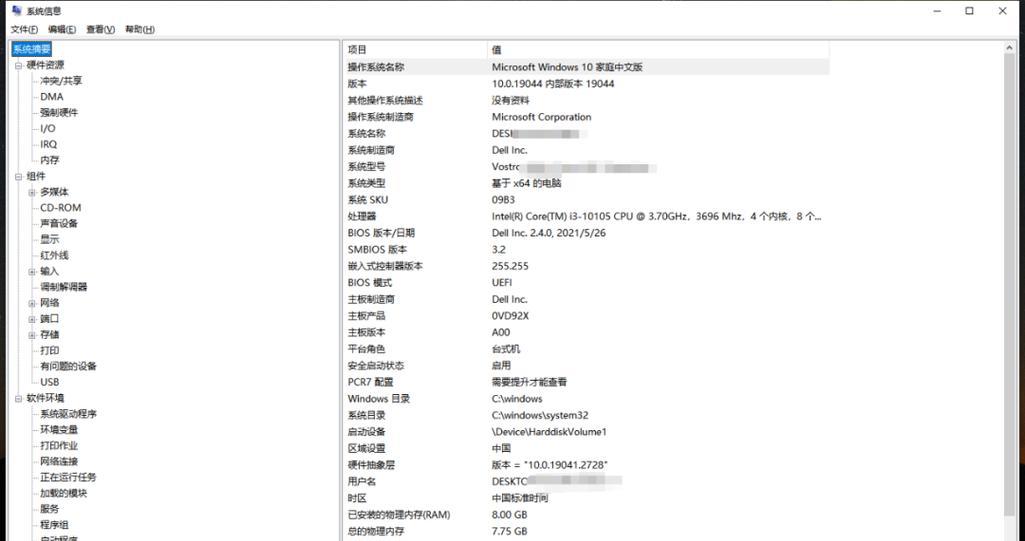Click the installed RAM value 8.00 GB
Screen dimensions: 1025x541
click(509, 515)
